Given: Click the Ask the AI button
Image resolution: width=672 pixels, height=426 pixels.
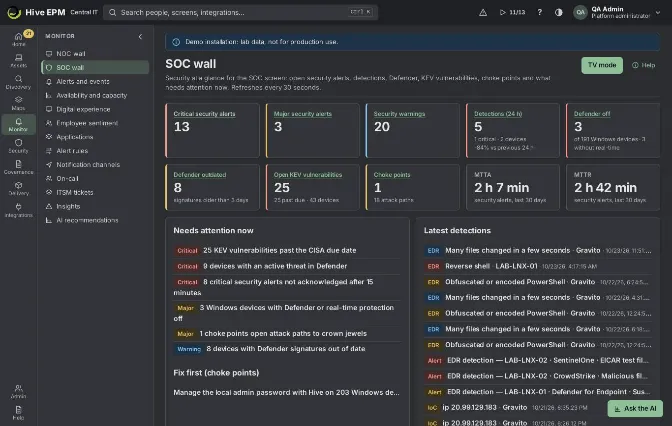Looking at the screenshot, I should 635,408.
